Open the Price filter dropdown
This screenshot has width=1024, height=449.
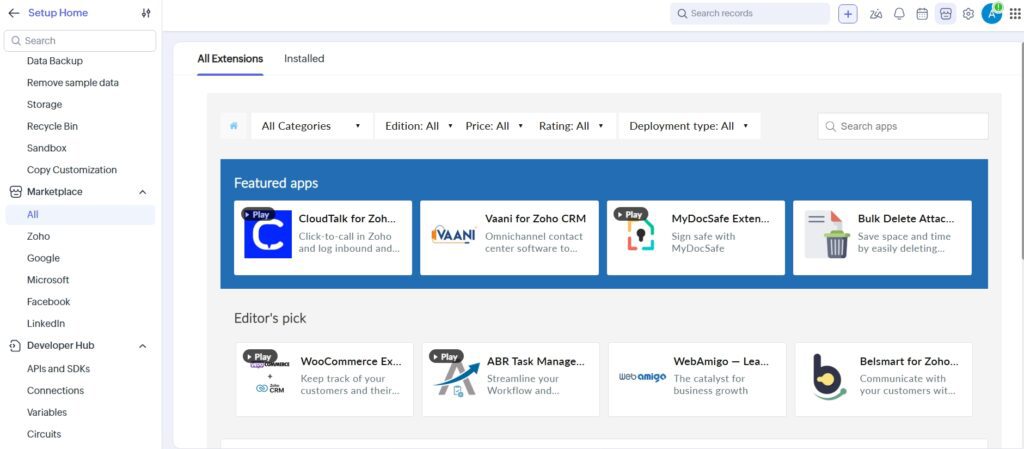coord(494,126)
